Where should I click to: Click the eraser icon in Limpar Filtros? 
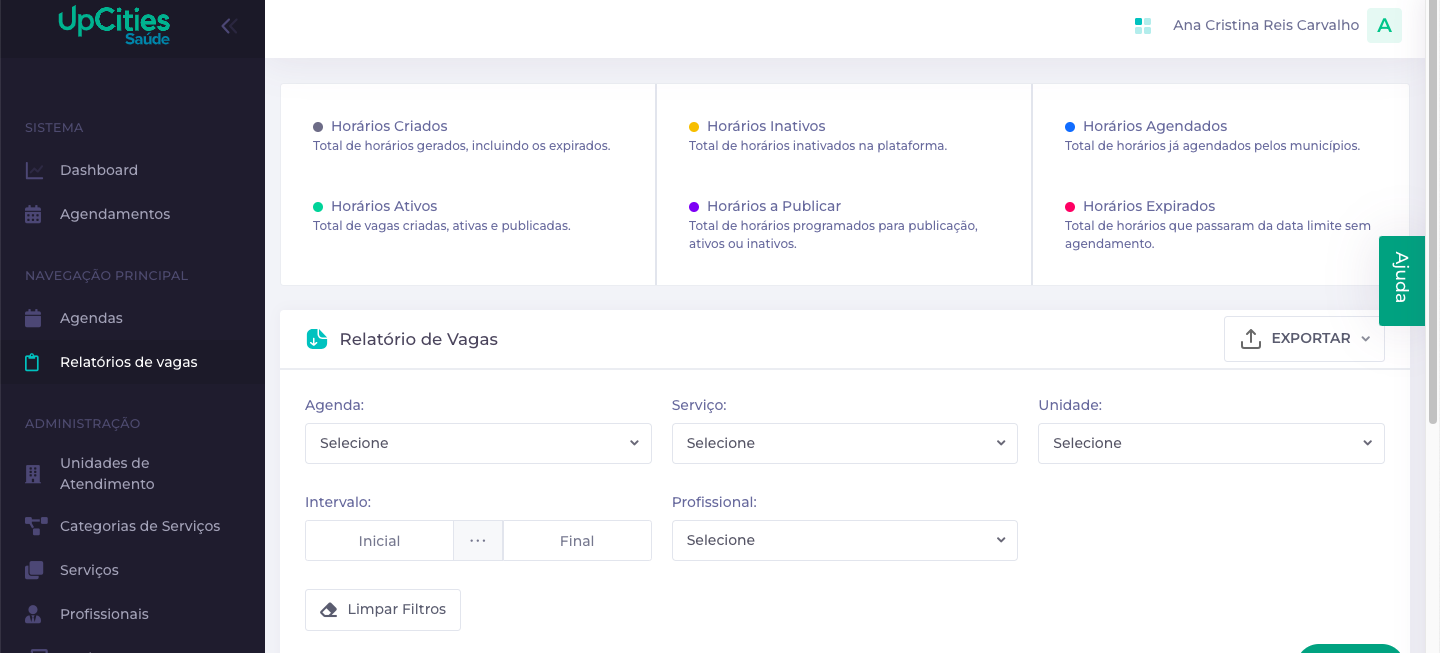point(329,610)
